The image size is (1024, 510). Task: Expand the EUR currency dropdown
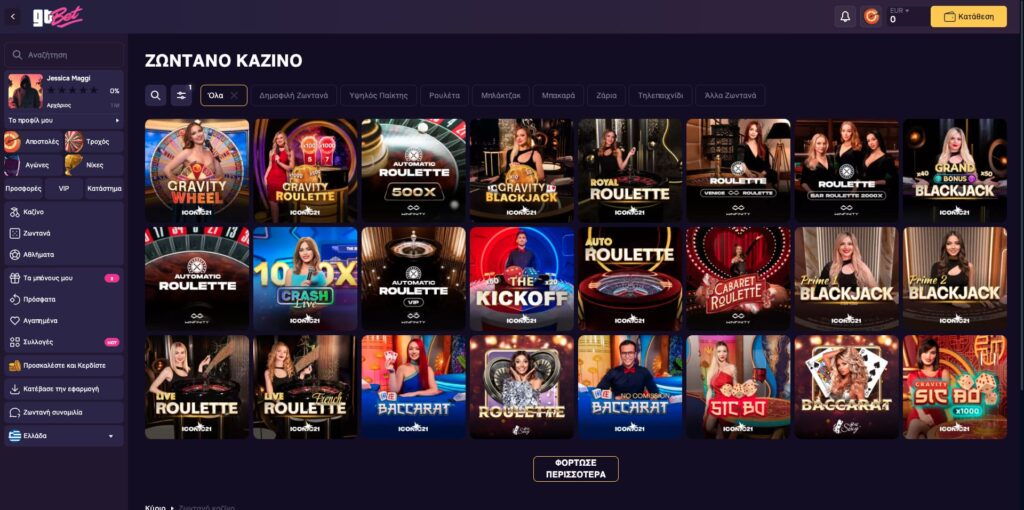(x=899, y=10)
